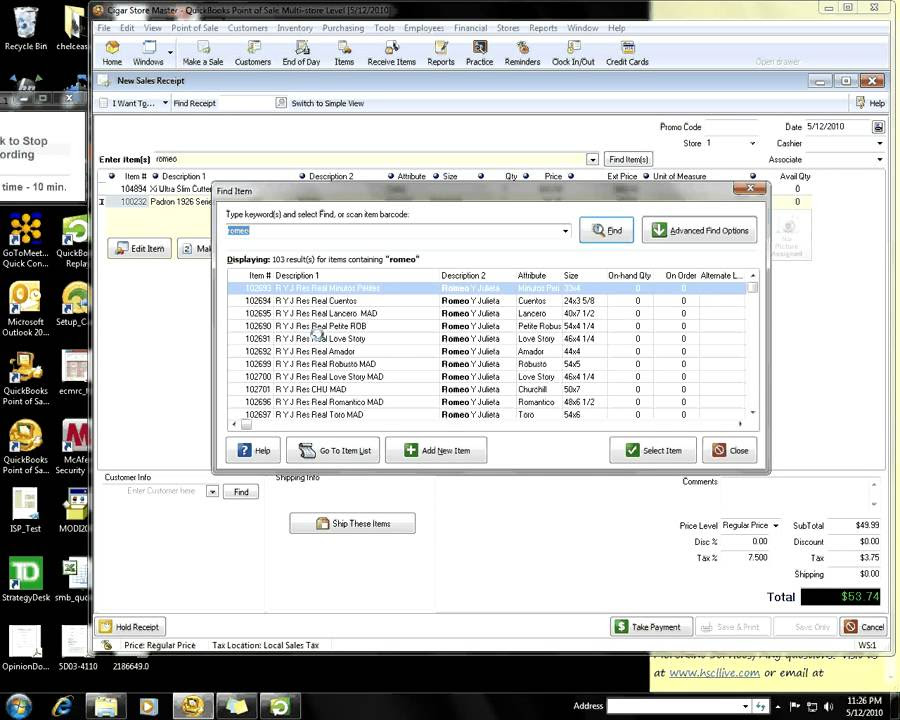Viewport: 900px width, 720px height.
Task: Open the Purchasing menu
Action: click(343, 28)
